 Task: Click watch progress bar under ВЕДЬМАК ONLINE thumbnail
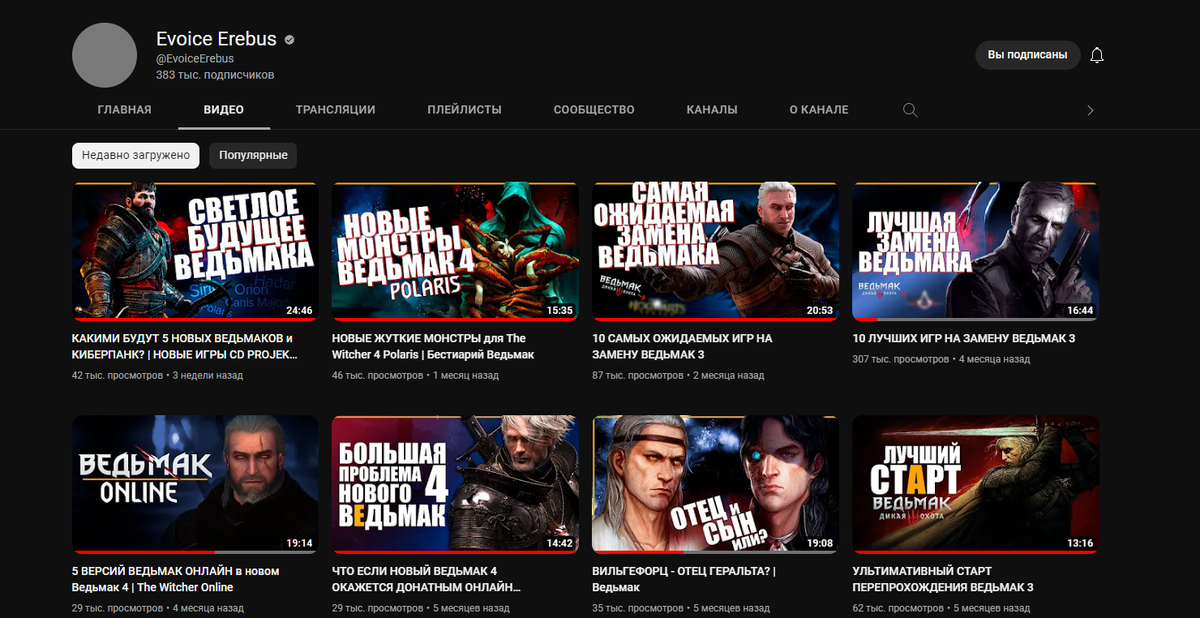tap(195, 552)
